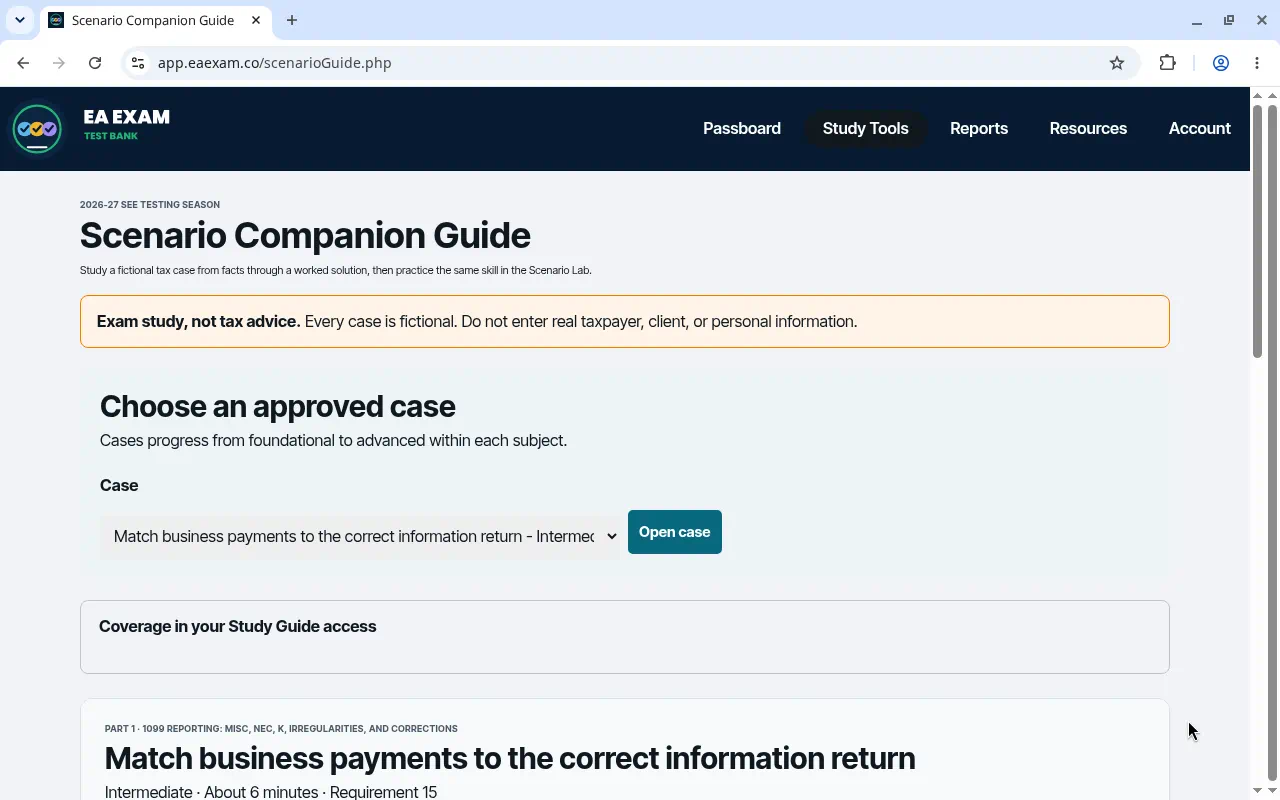
Task: Go to the Reports menu
Action: click(x=979, y=128)
